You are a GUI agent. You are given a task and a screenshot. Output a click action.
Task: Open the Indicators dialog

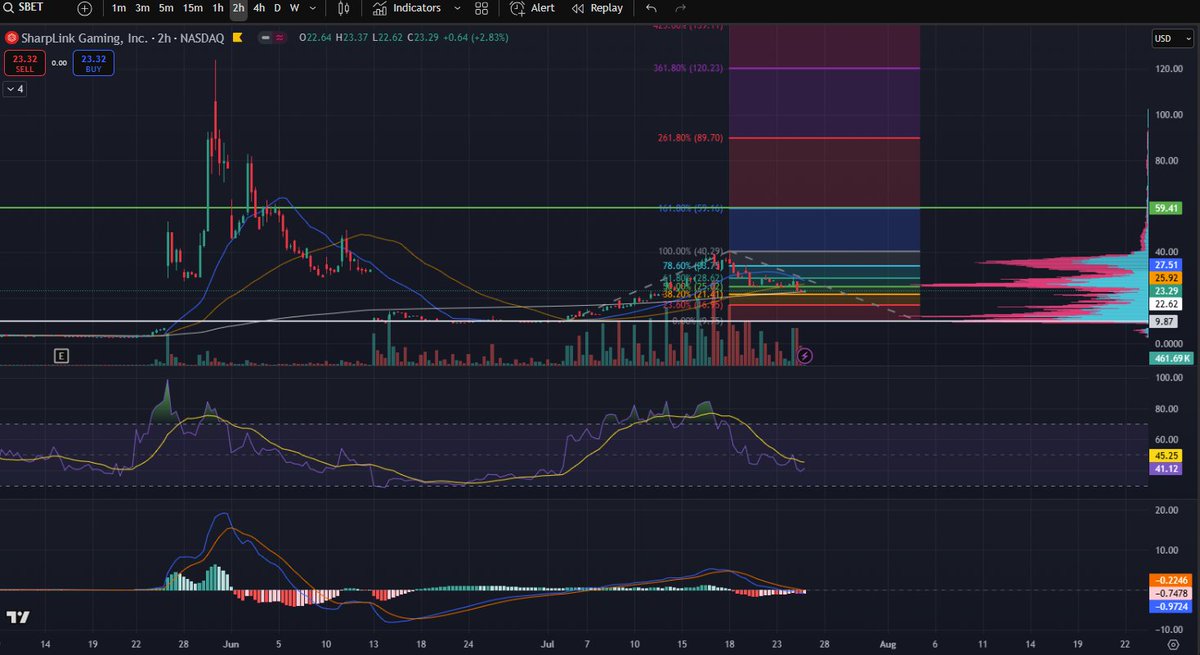click(407, 8)
